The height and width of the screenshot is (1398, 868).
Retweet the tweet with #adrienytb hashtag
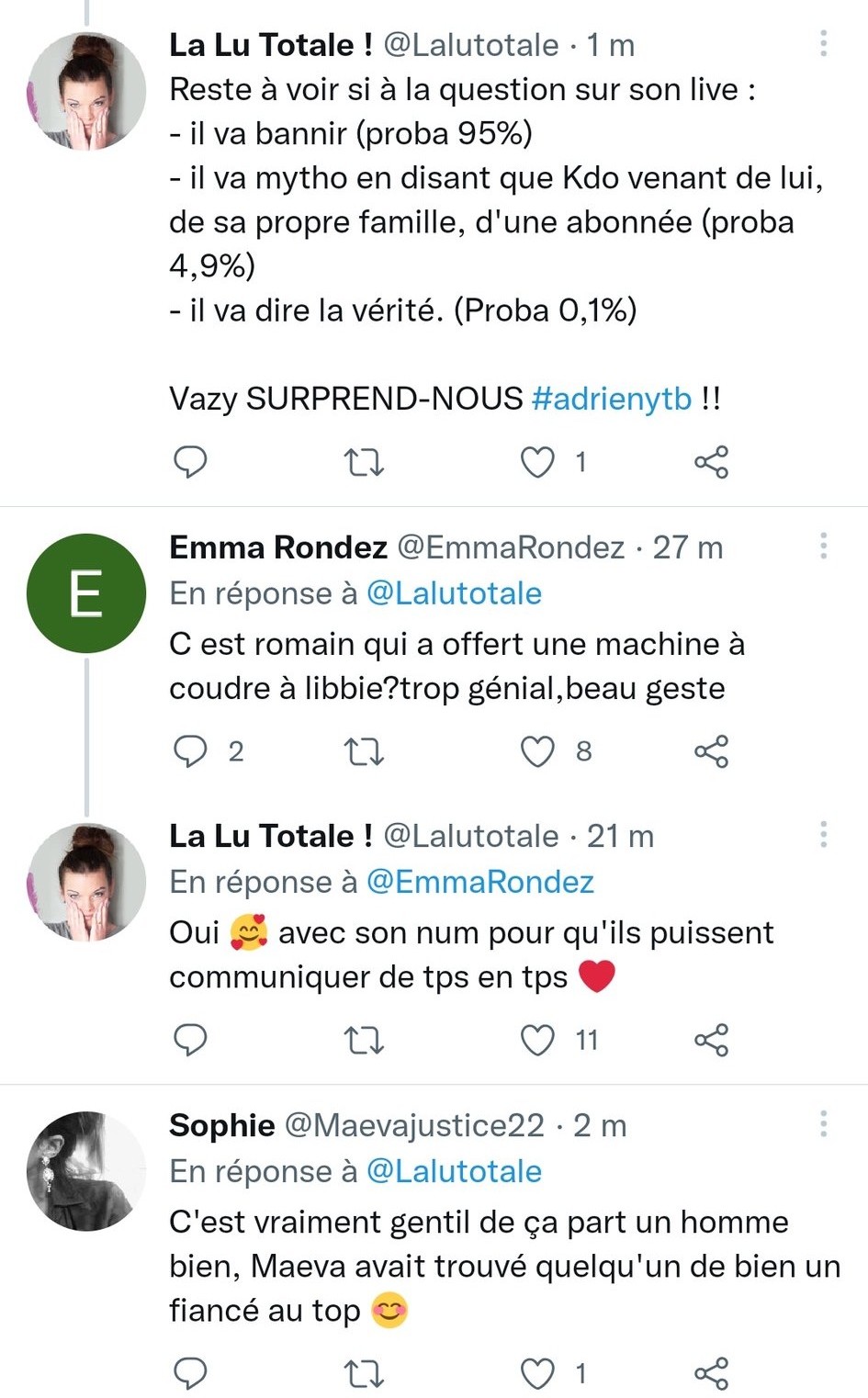[x=363, y=462]
